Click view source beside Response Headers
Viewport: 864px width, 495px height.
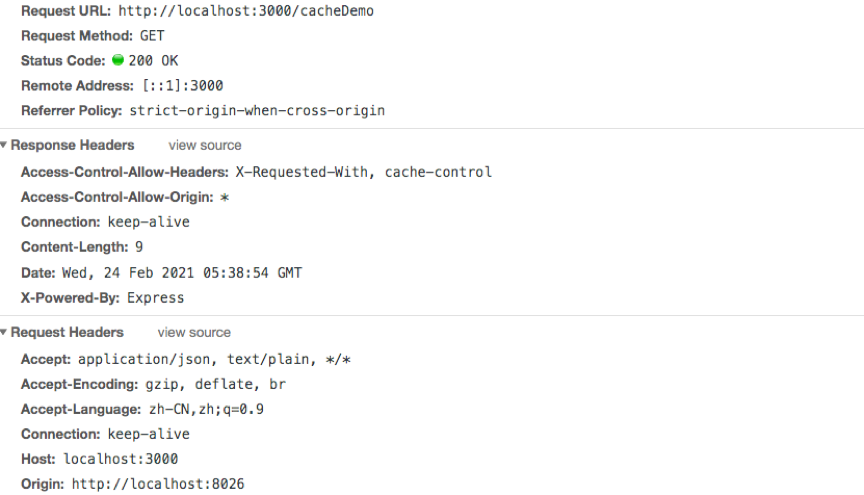pos(204,145)
